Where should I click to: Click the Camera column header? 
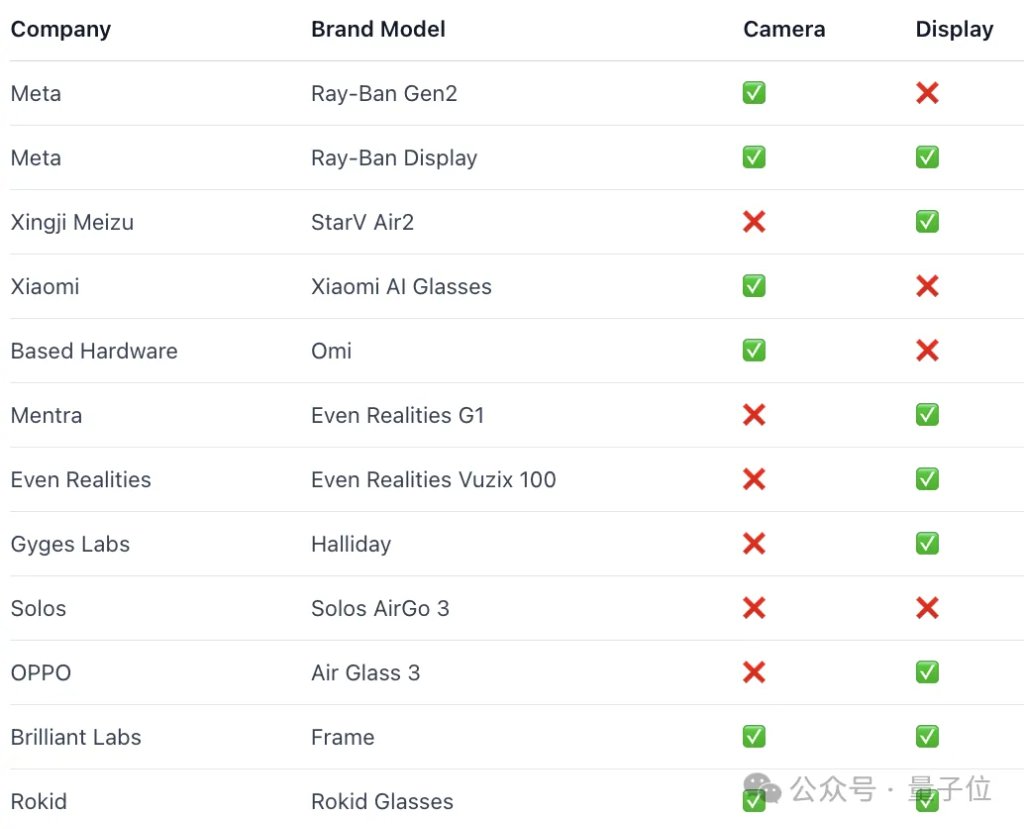(x=784, y=29)
